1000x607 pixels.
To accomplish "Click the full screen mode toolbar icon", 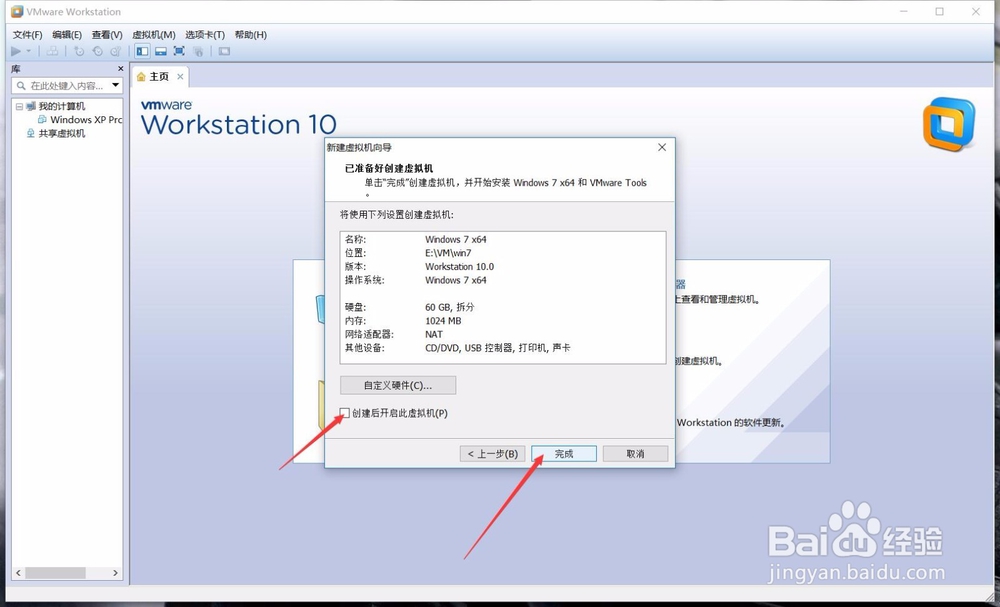I will (179, 51).
